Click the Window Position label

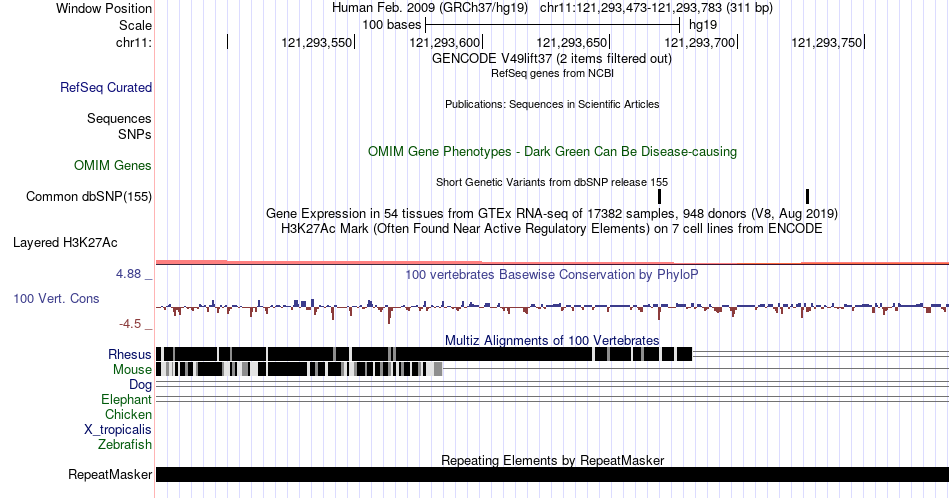104,8
